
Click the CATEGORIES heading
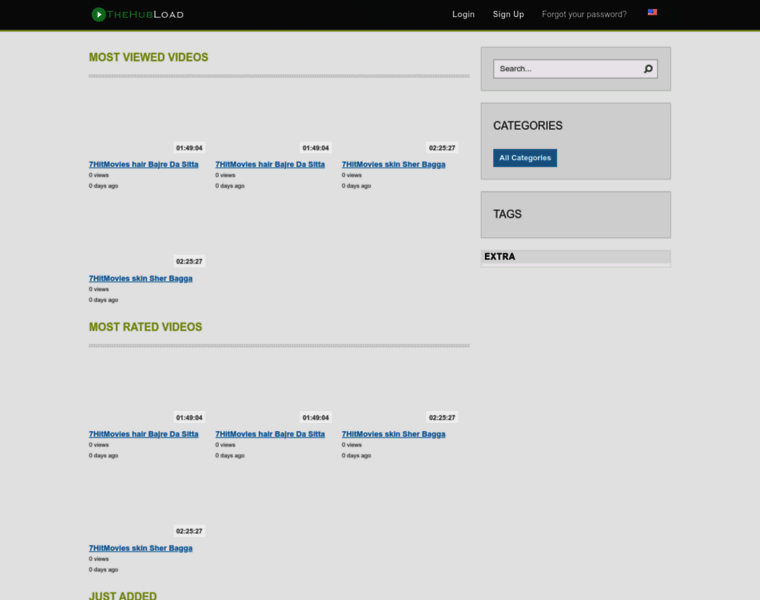coord(527,126)
